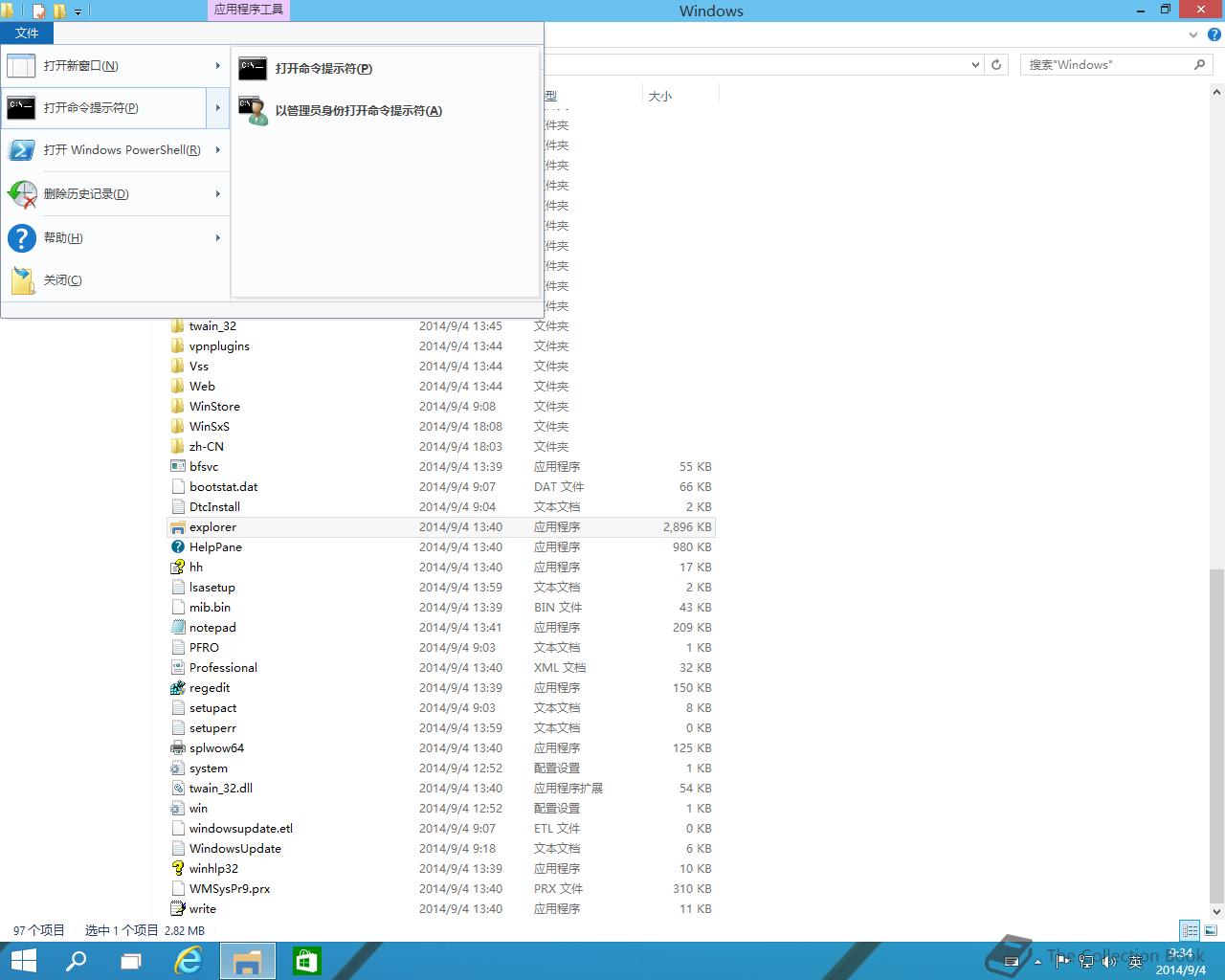Select the splwow64 printer icon
This screenshot has width=1225, height=980.
click(x=177, y=748)
